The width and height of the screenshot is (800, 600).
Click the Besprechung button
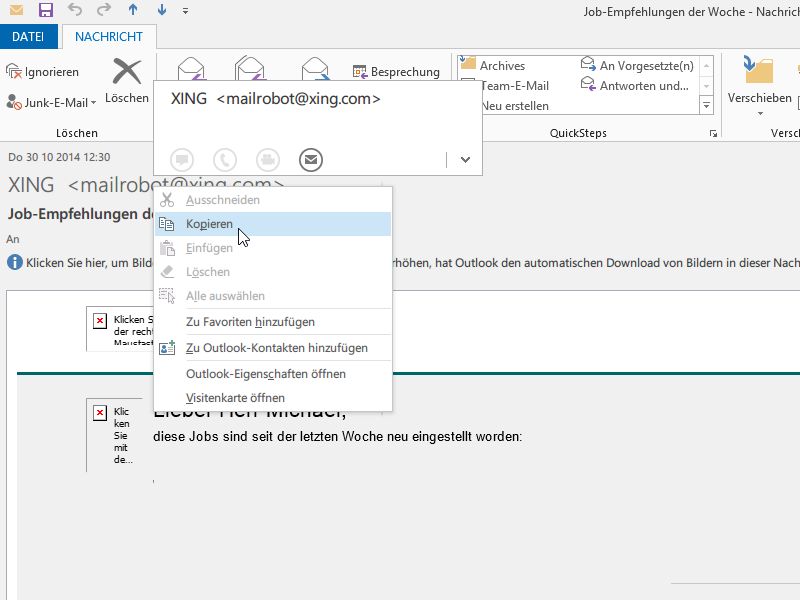396,72
